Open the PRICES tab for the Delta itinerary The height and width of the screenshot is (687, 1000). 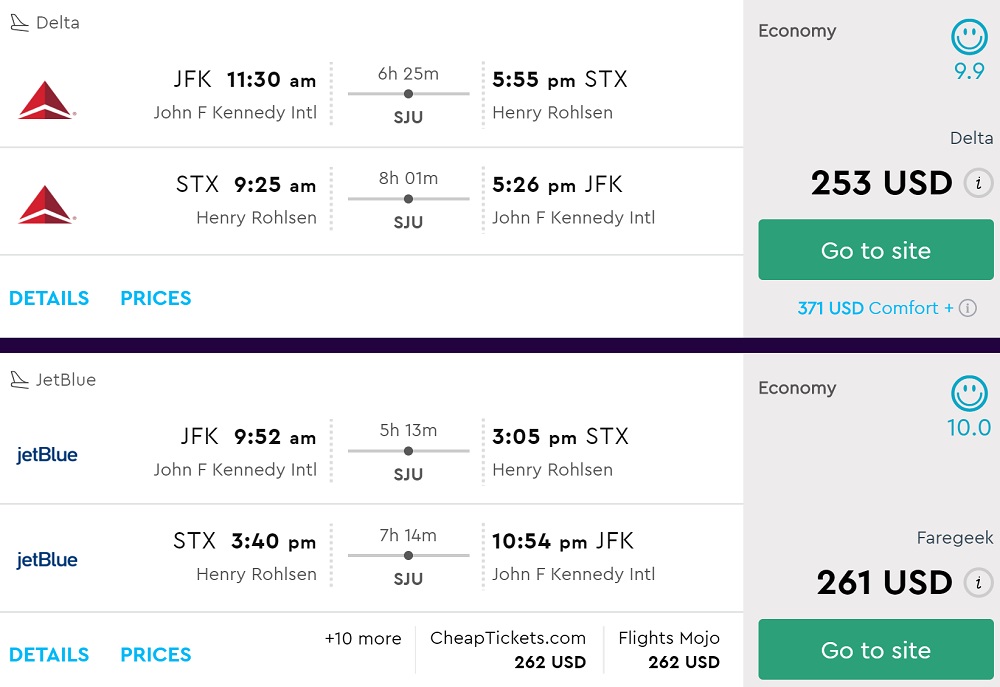coord(155,298)
